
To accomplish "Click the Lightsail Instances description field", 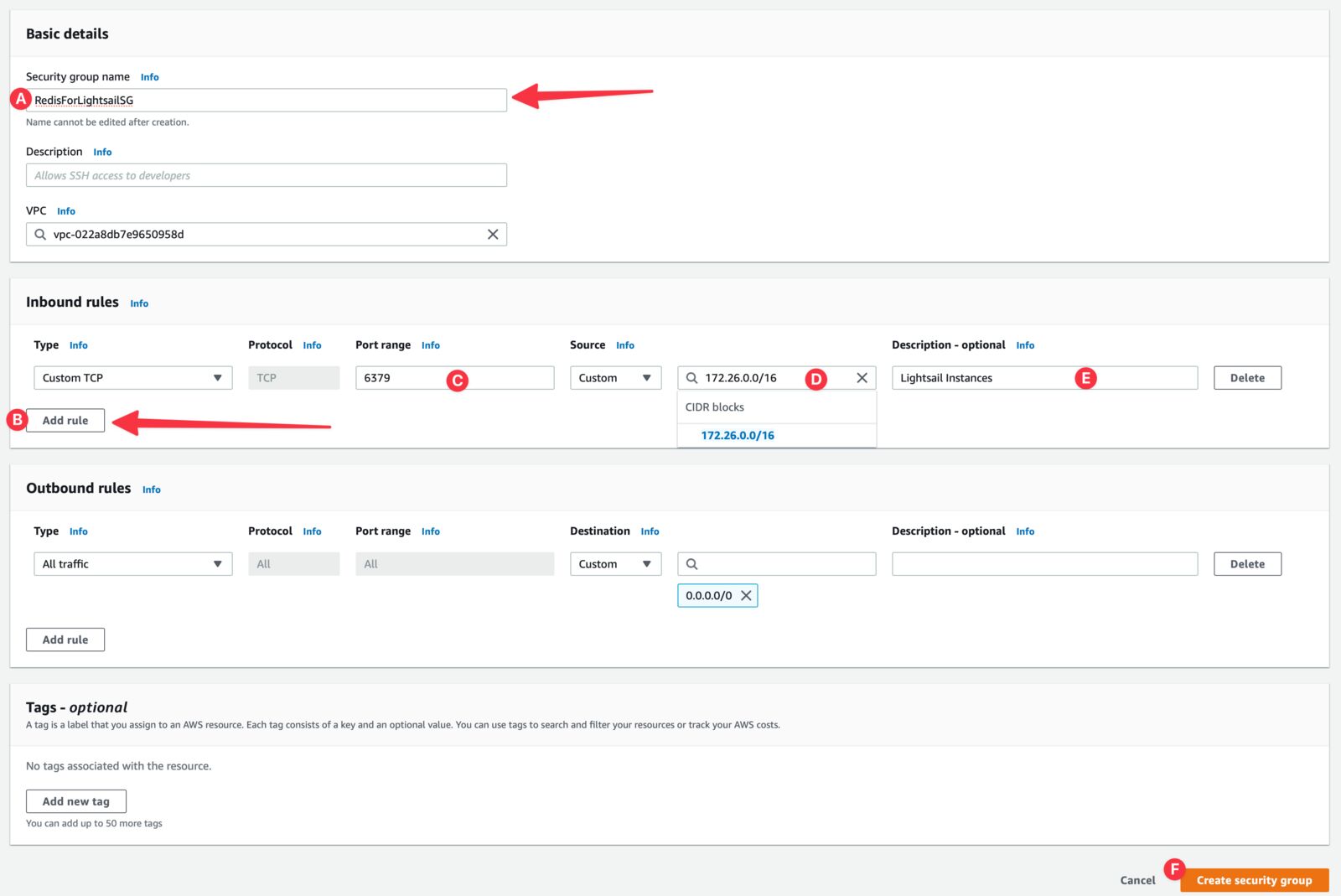I will pyautogui.click(x=1044, y=378).
